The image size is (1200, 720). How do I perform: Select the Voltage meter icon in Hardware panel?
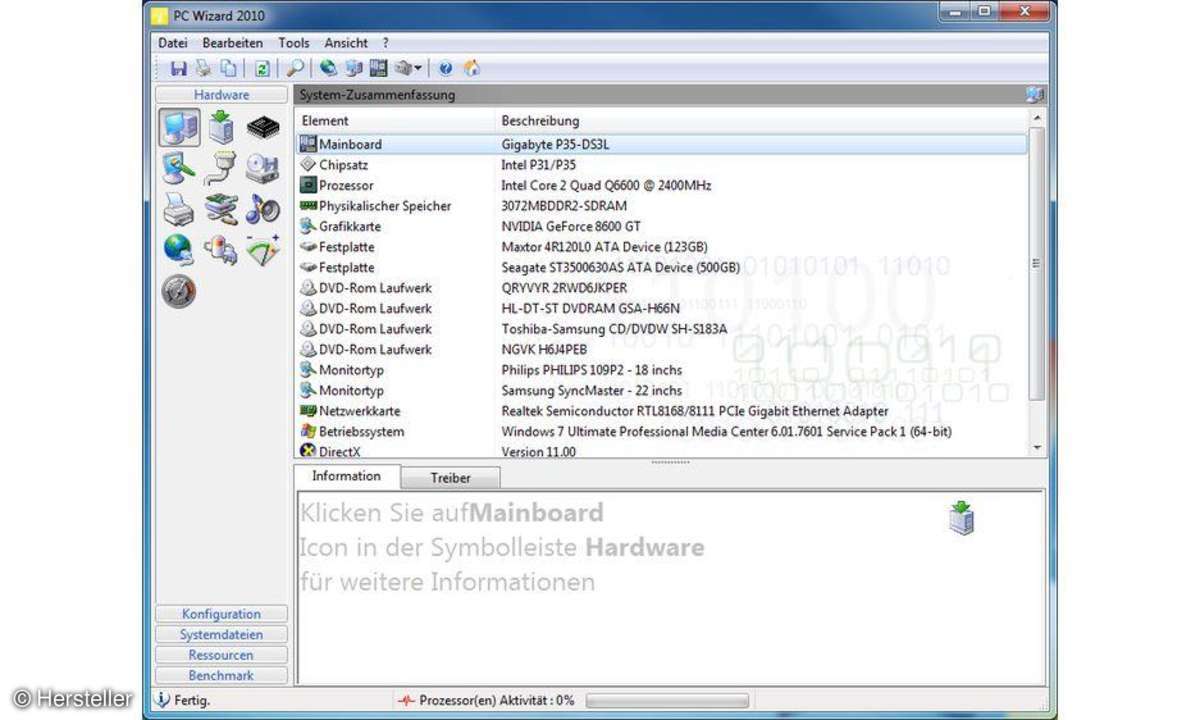(x=263, y=250)
